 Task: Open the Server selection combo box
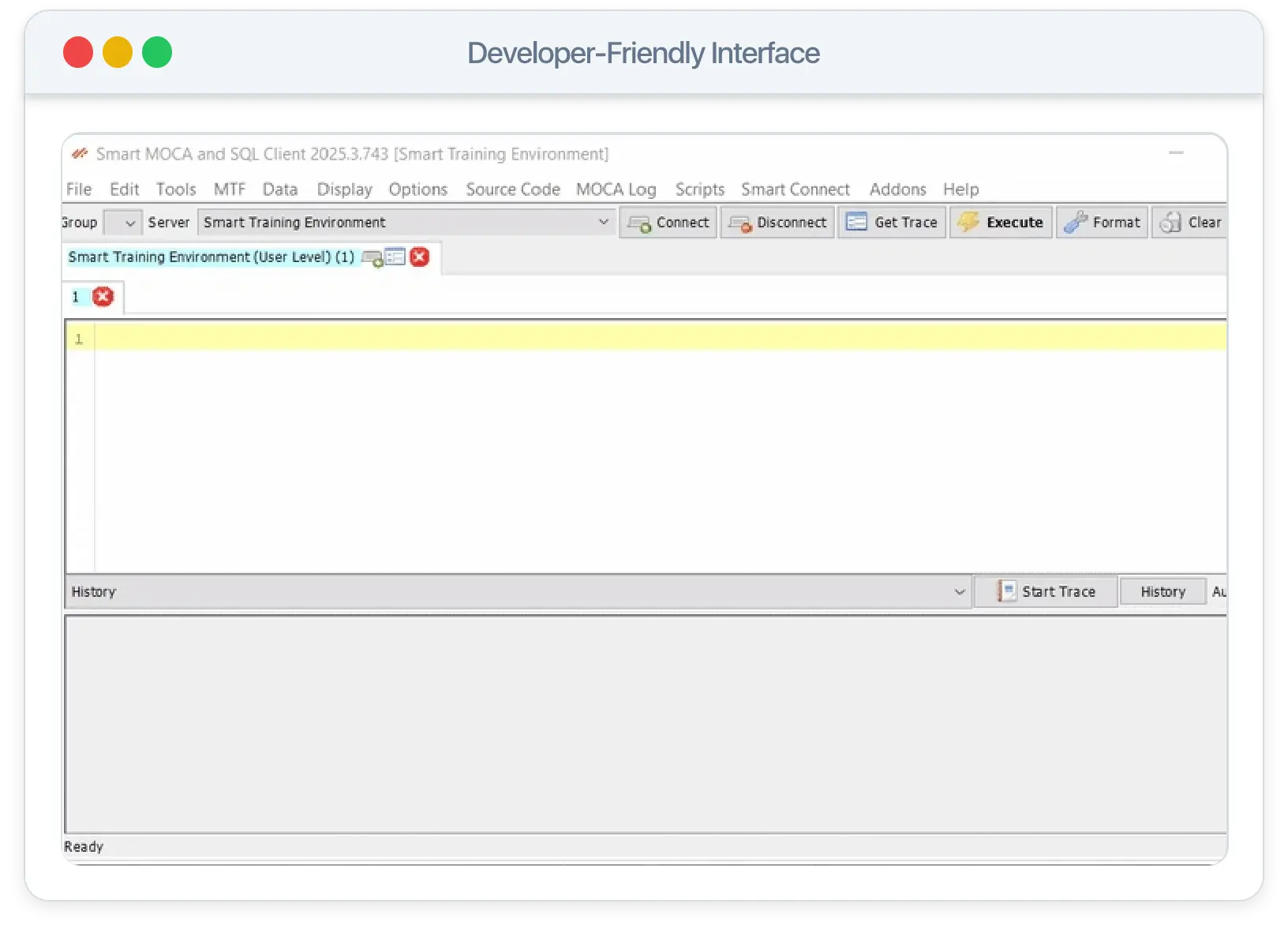[406, 223]
